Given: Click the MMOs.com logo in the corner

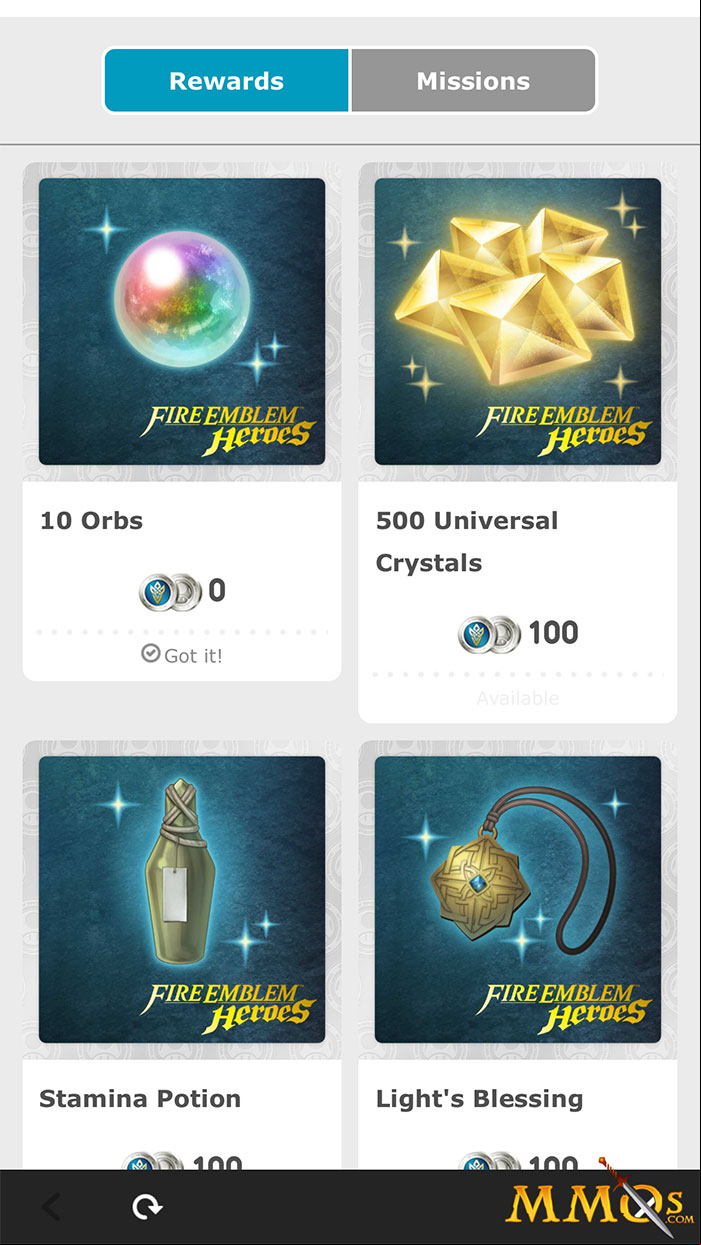Looking at the screenshot, I should pos(600,1203).
